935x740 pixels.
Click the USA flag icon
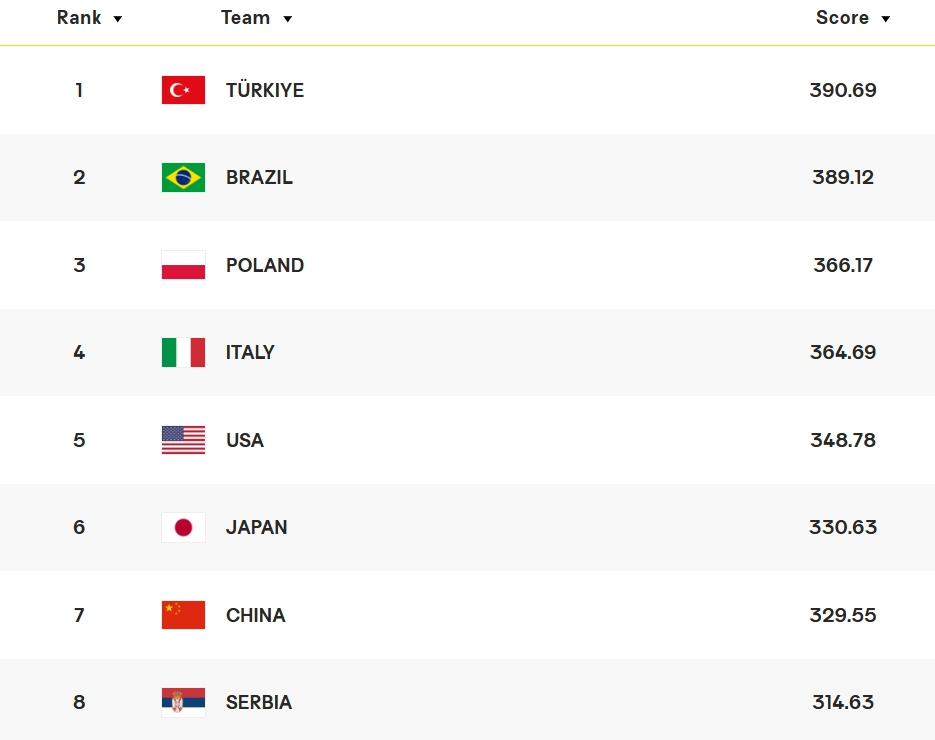coord(183,440)
